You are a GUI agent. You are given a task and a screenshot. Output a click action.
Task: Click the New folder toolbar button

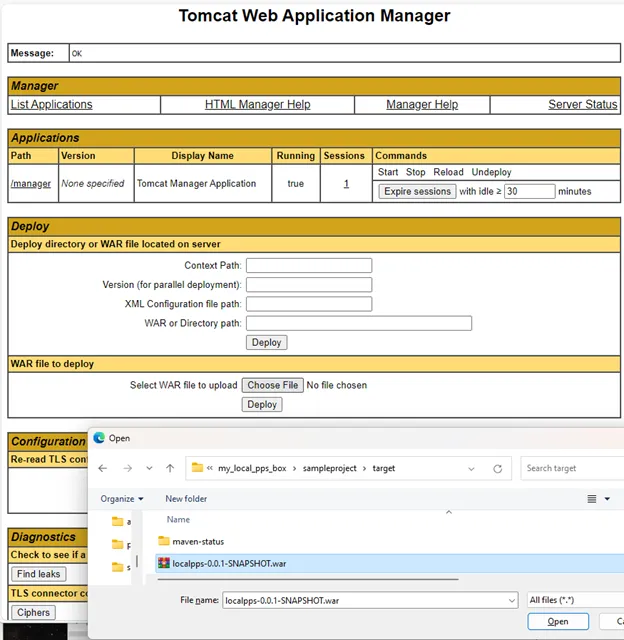click(x=186, y=499)
